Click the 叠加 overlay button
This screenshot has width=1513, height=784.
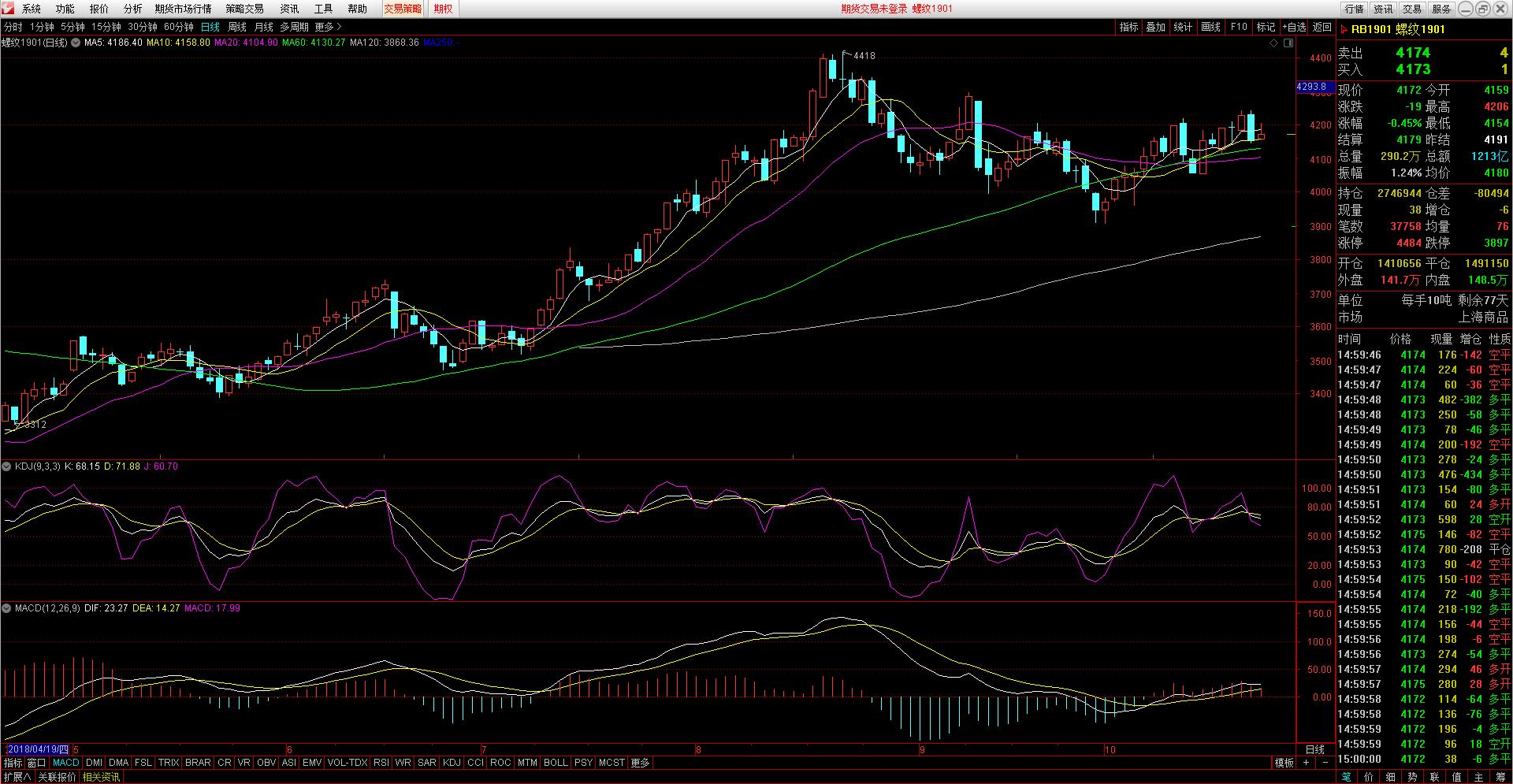click(x=1156, y=27)
